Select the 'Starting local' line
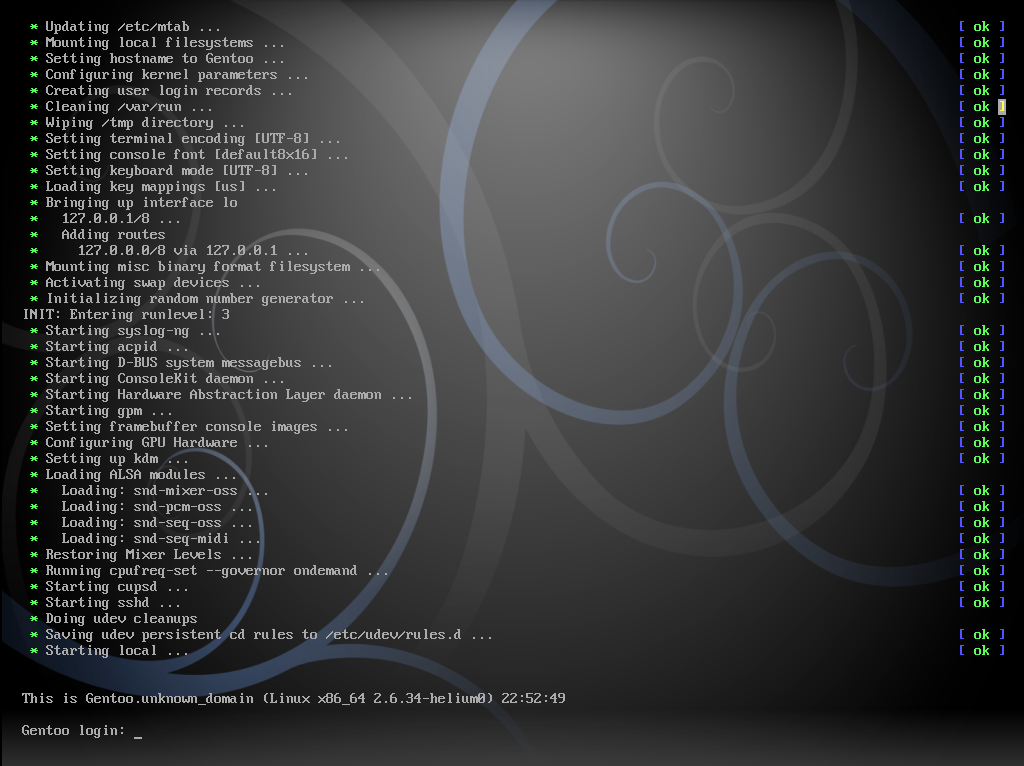 point(117,651)
